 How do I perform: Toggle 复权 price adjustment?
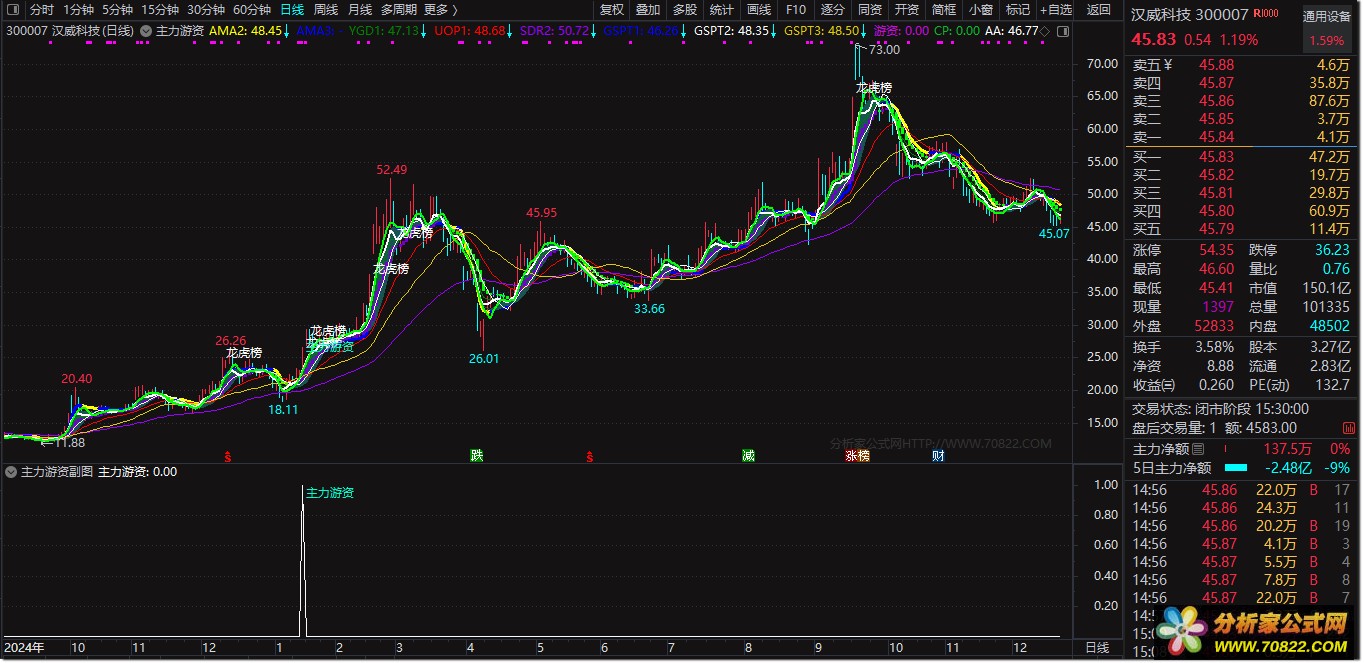[611, 10]
